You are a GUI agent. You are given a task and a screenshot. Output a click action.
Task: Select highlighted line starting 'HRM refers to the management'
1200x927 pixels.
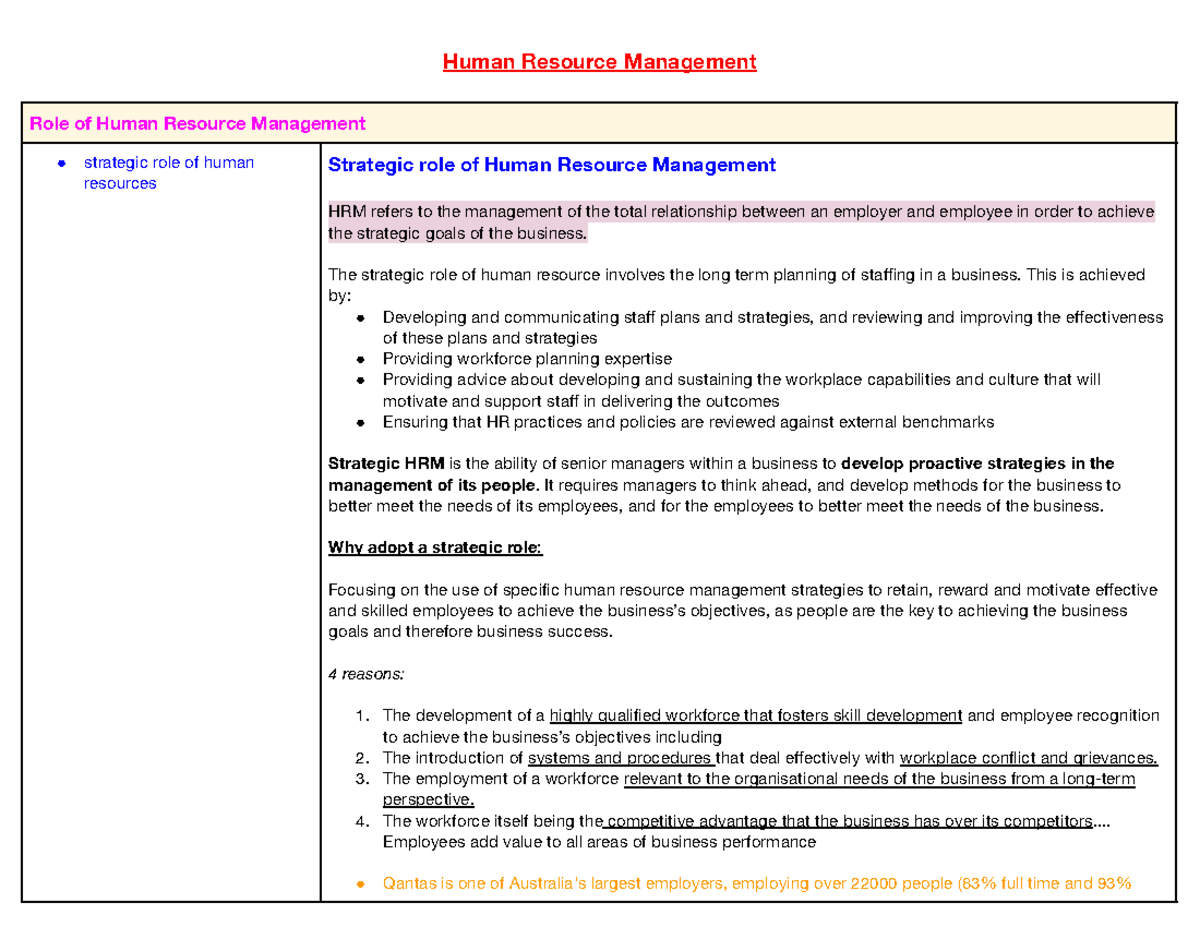coord(741,212)
